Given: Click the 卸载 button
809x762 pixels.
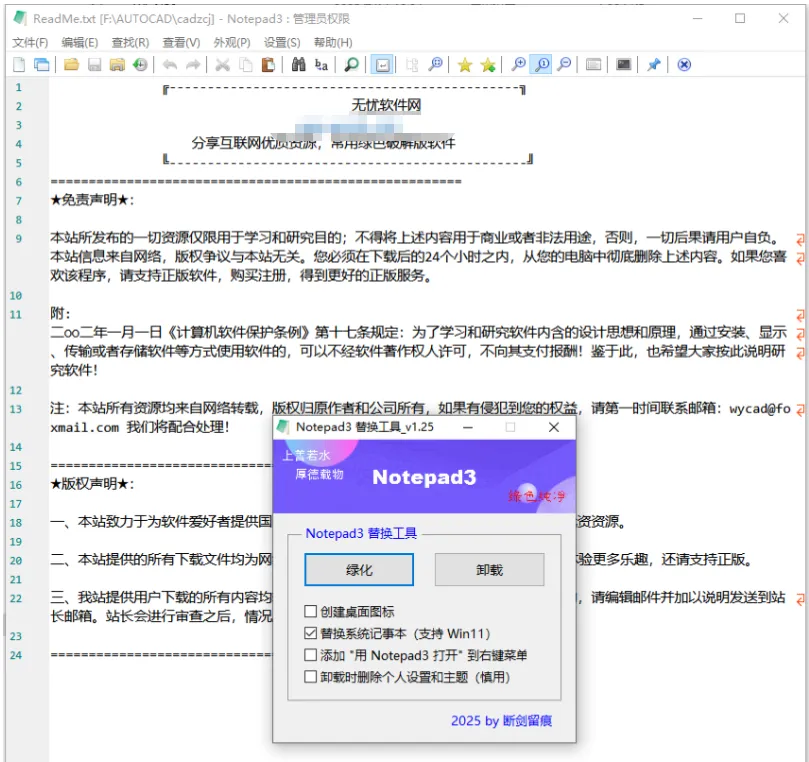Looking at the screenshot, I should pos(489,570).
